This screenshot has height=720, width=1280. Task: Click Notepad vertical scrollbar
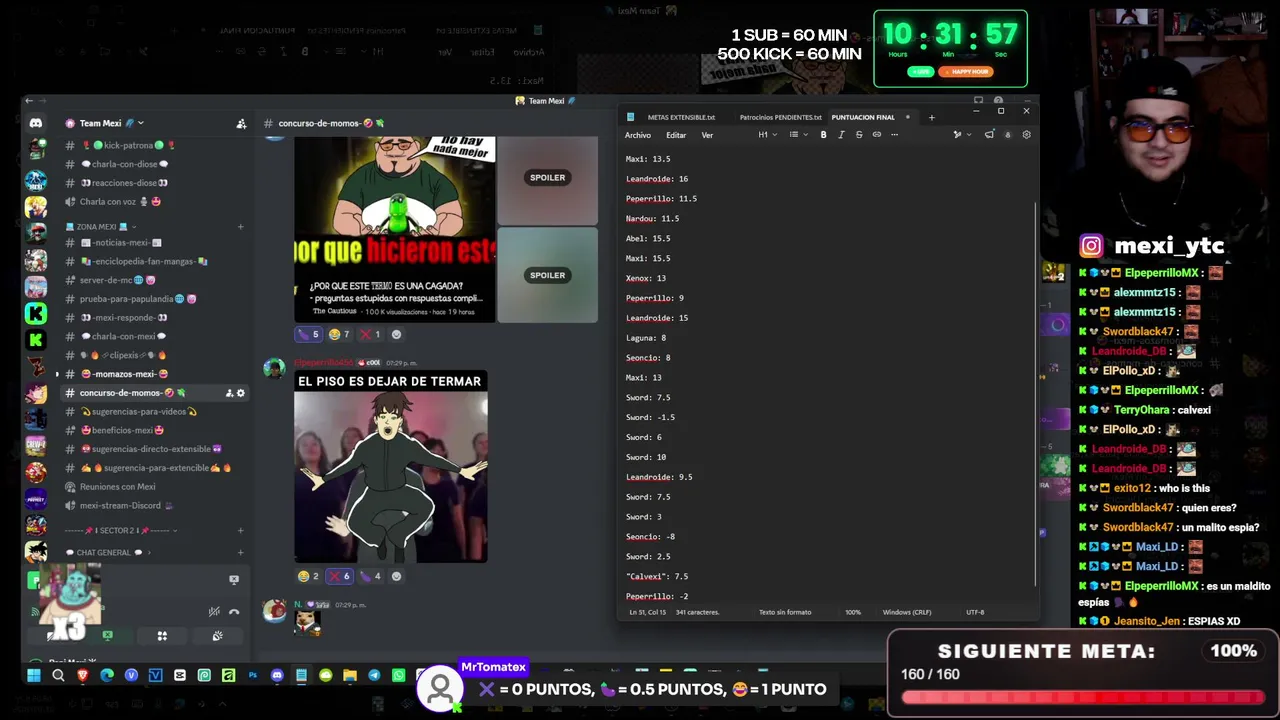coord(1036,393)
